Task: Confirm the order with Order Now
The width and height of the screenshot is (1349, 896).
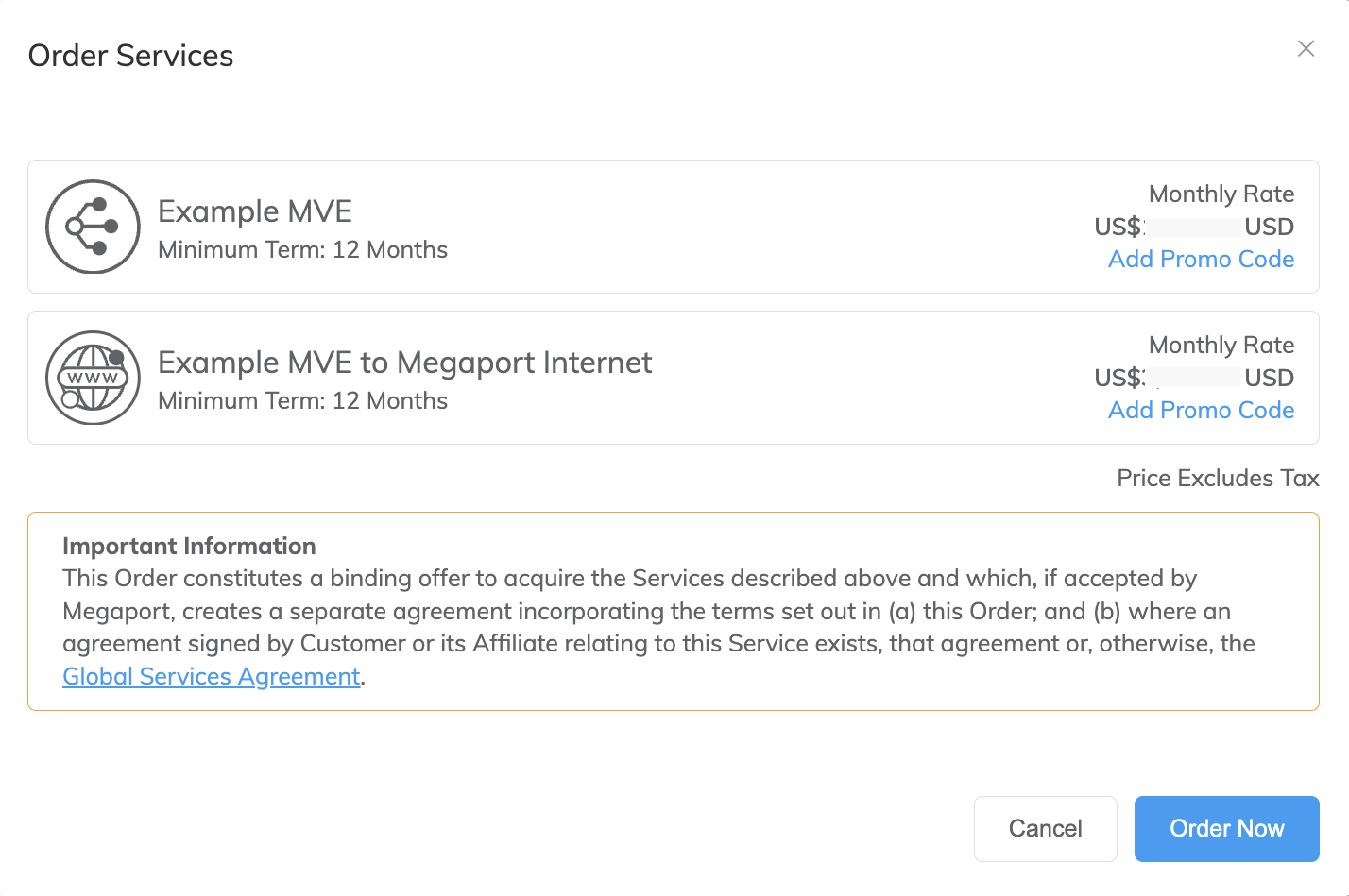Action: [1226, 829]
